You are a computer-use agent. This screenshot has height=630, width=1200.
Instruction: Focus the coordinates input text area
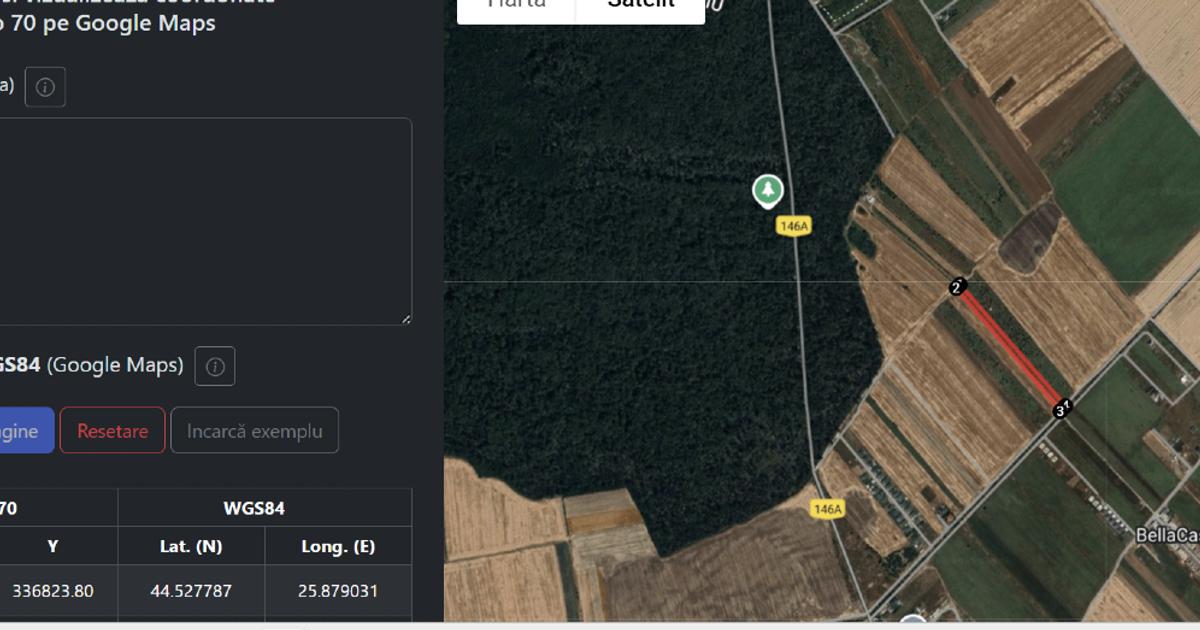200,220
